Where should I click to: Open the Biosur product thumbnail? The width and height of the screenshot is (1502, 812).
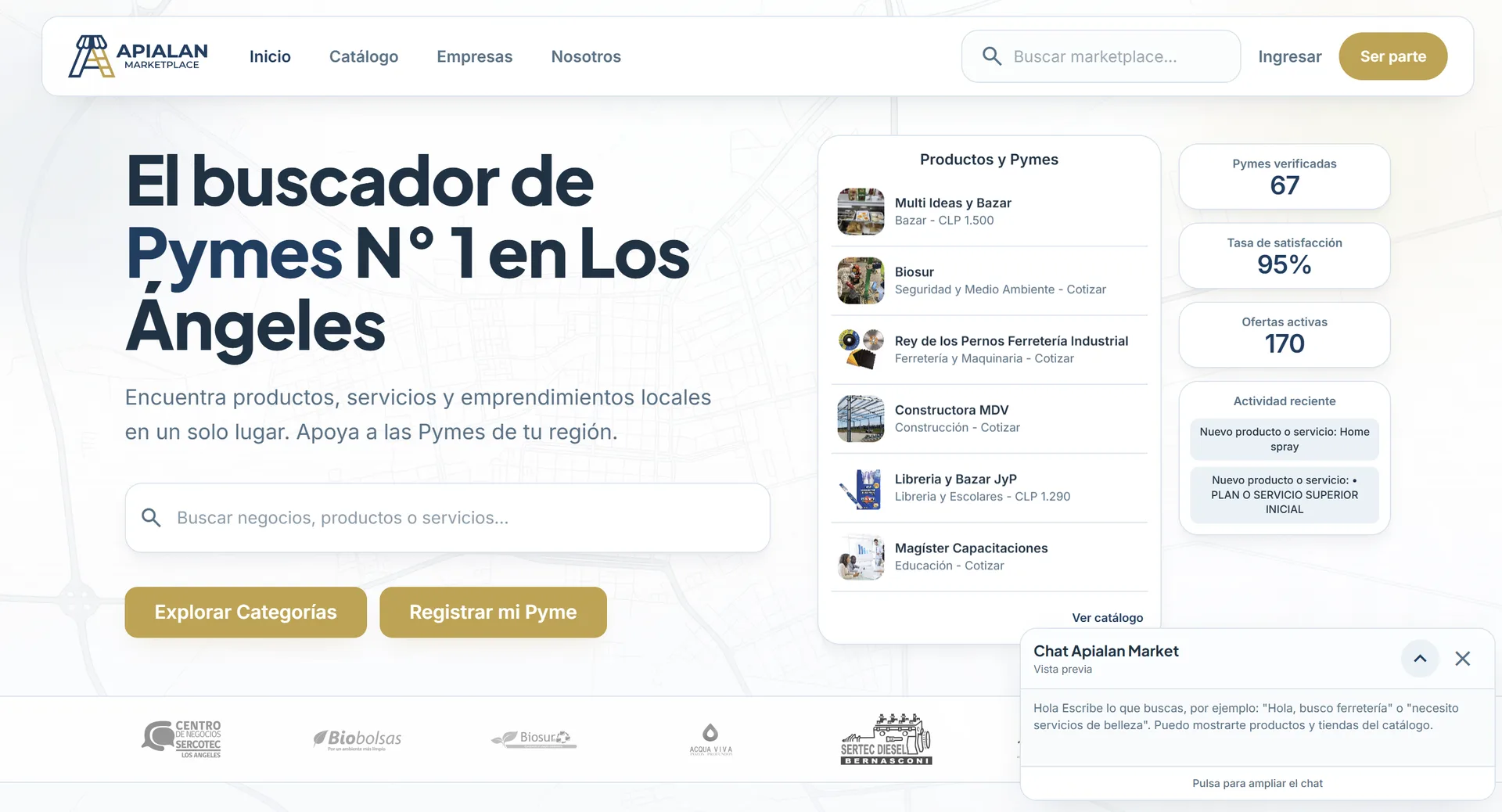click(x=861, y=281)
